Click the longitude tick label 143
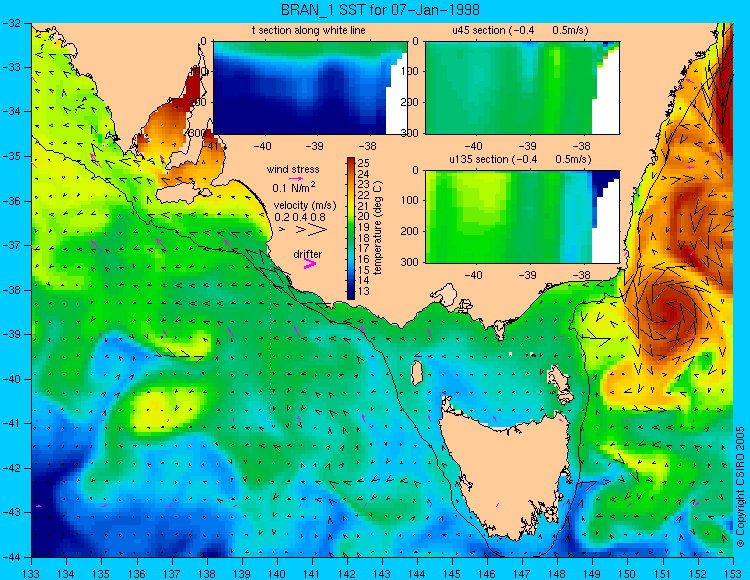 tap(382, 573)
